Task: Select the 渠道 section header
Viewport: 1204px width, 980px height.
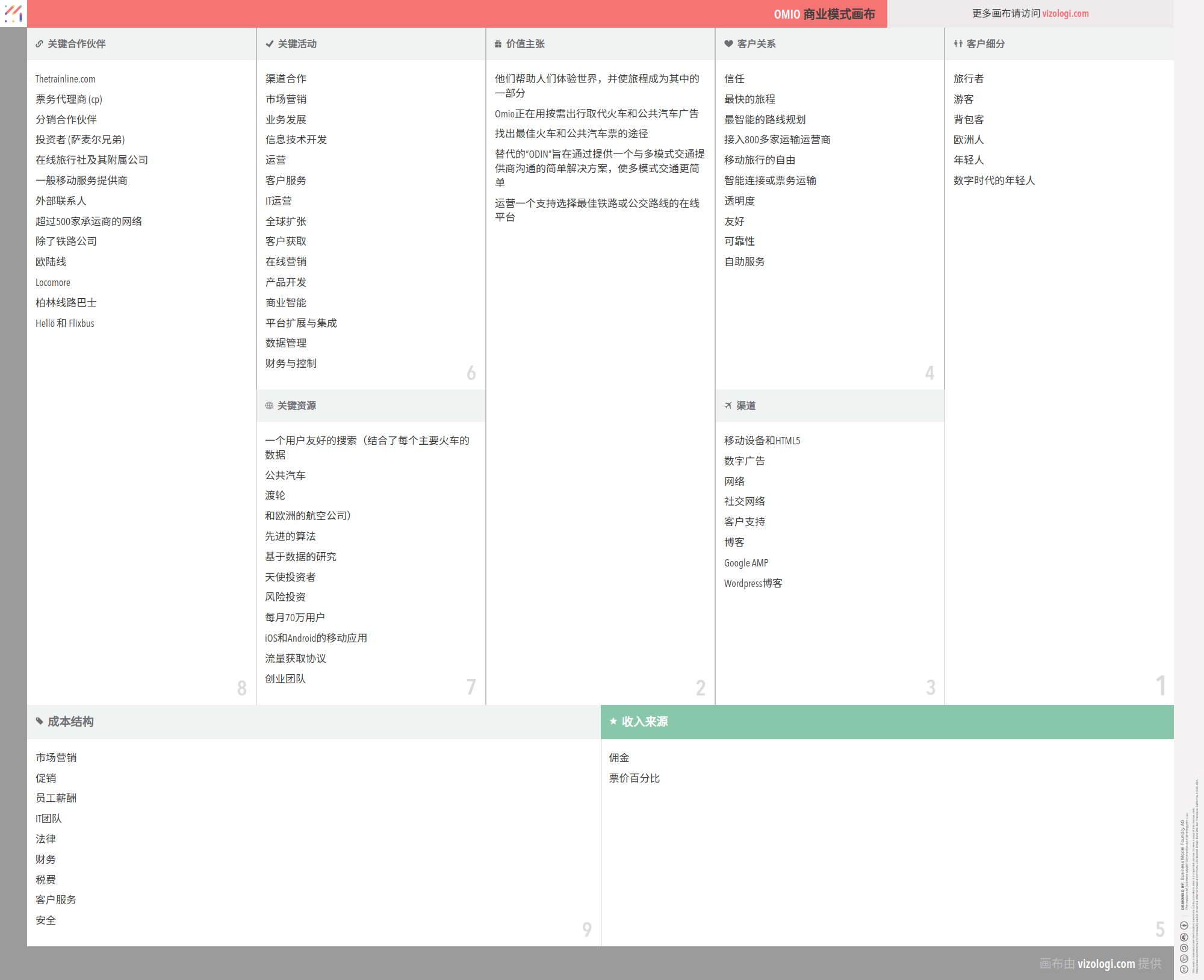Action: click(745, 406)
